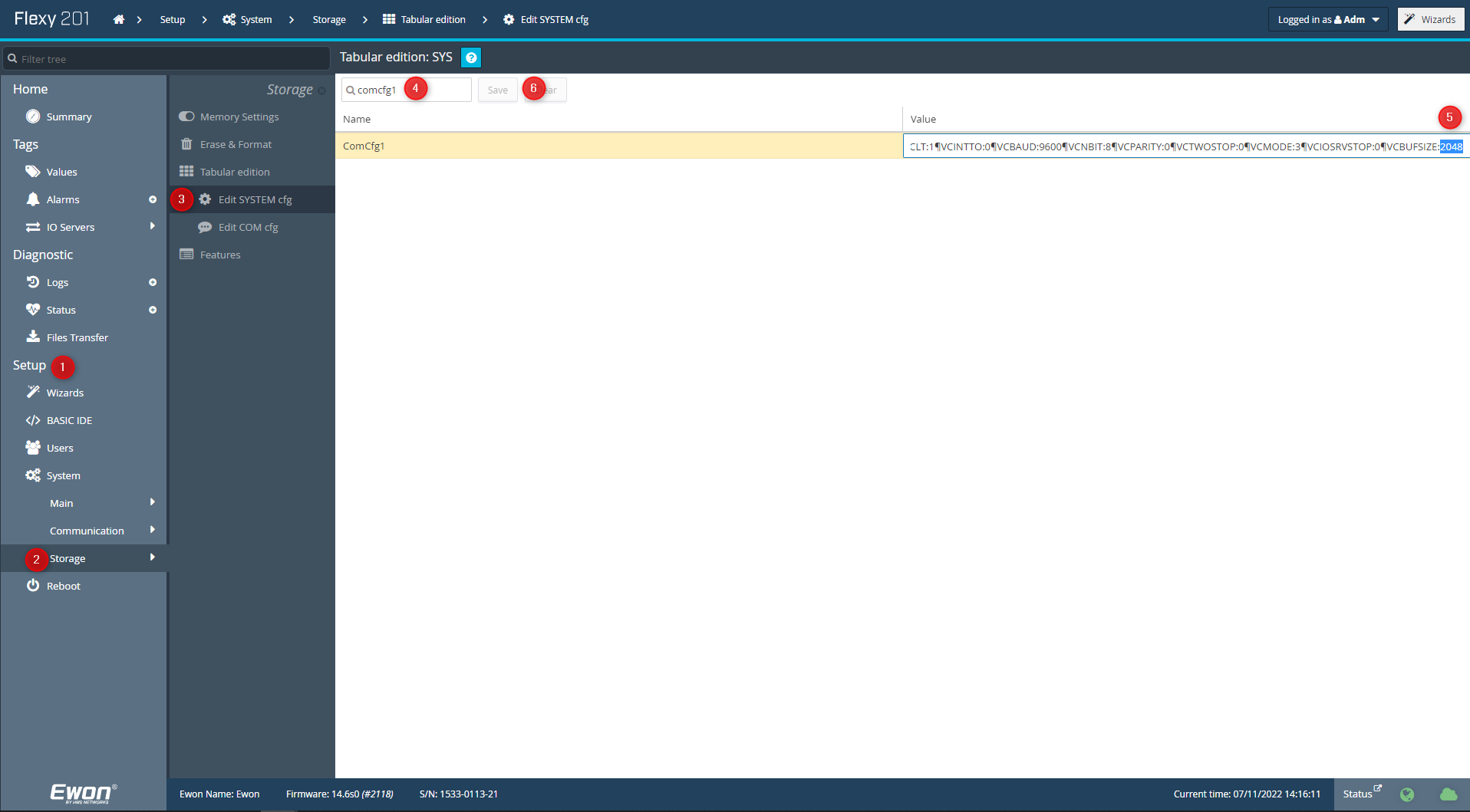Open the Status link in footer
This screenshot has width=1470, height=812.
(1362, 794)
